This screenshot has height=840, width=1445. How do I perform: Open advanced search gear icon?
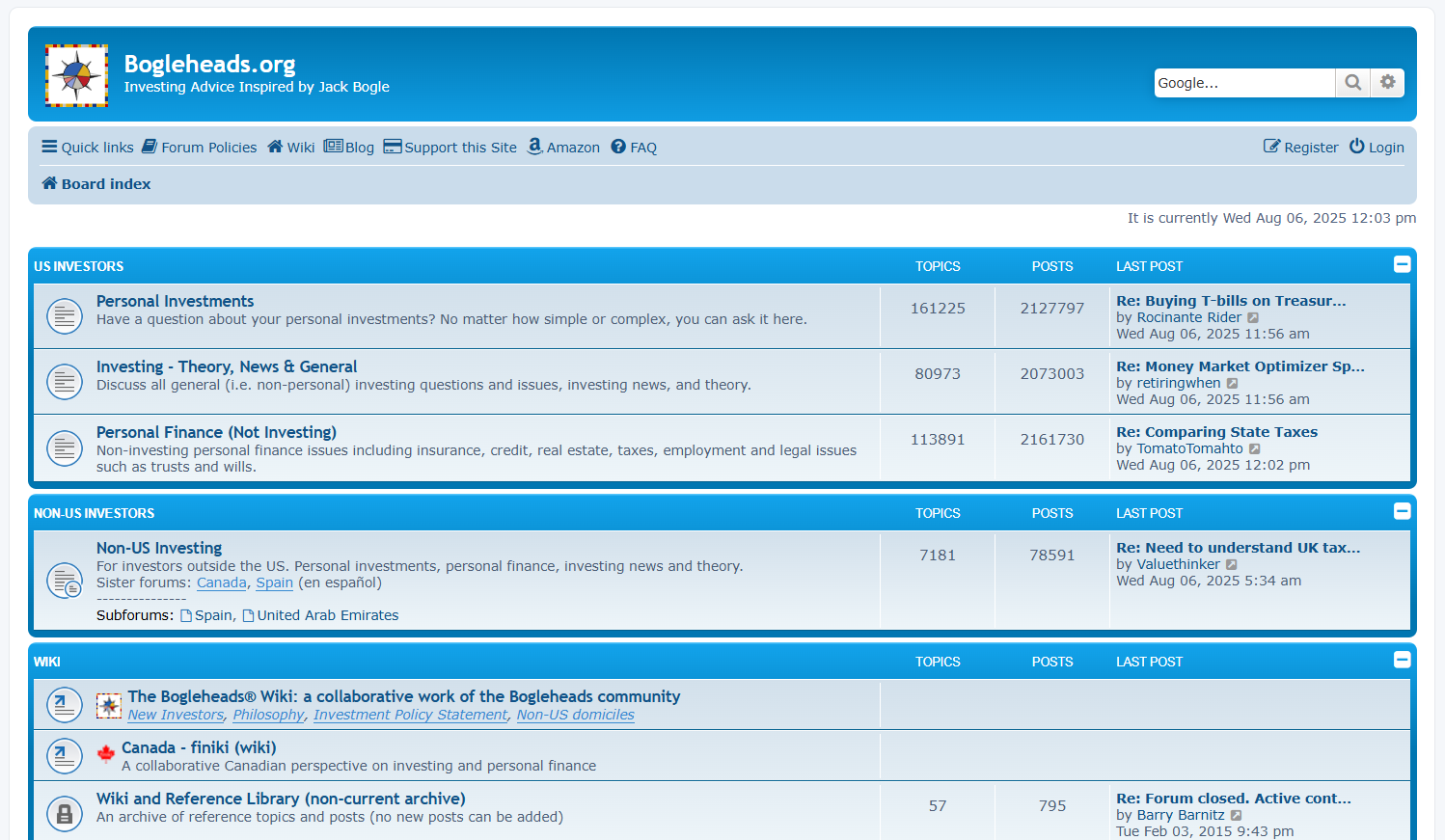tap(1388, 83)
